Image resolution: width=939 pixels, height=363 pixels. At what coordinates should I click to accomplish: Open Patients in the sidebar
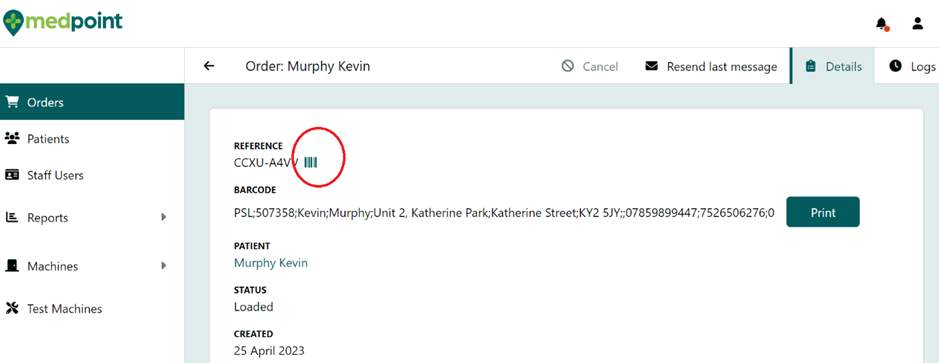[x=92, y=139]
